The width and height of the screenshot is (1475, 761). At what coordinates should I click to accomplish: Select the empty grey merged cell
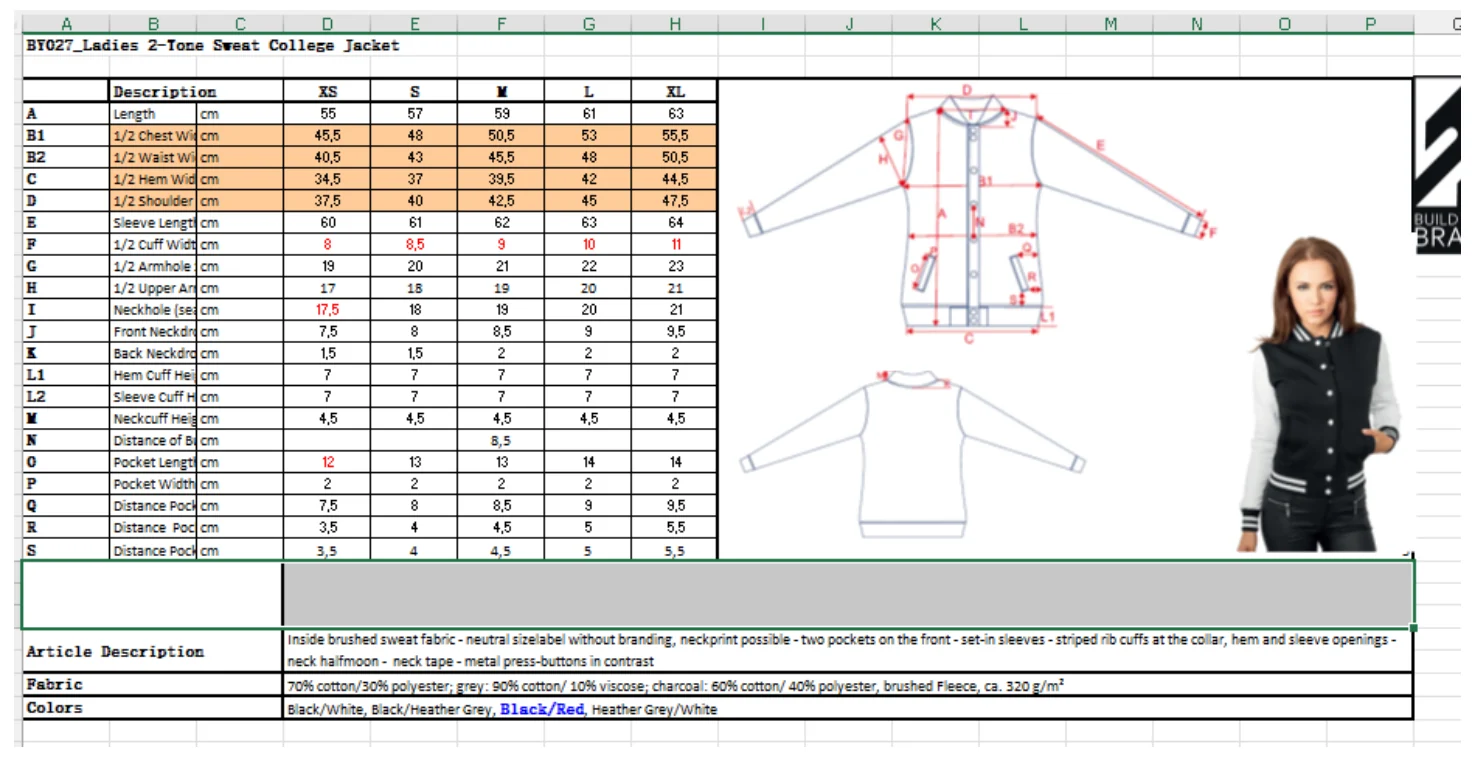[x=848, y=594]
